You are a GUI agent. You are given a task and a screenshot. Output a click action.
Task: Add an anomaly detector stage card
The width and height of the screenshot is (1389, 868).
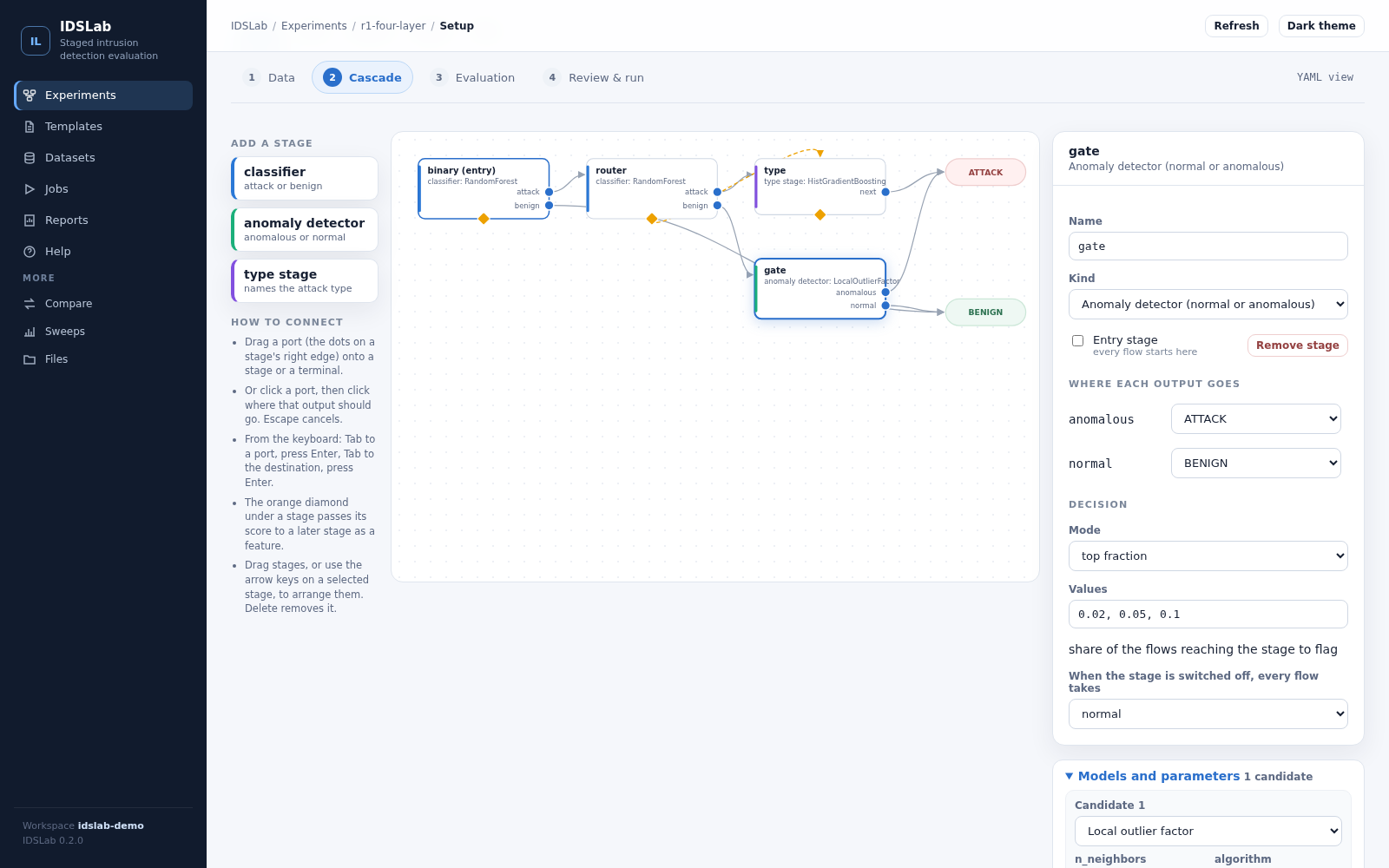coord(305,229)
